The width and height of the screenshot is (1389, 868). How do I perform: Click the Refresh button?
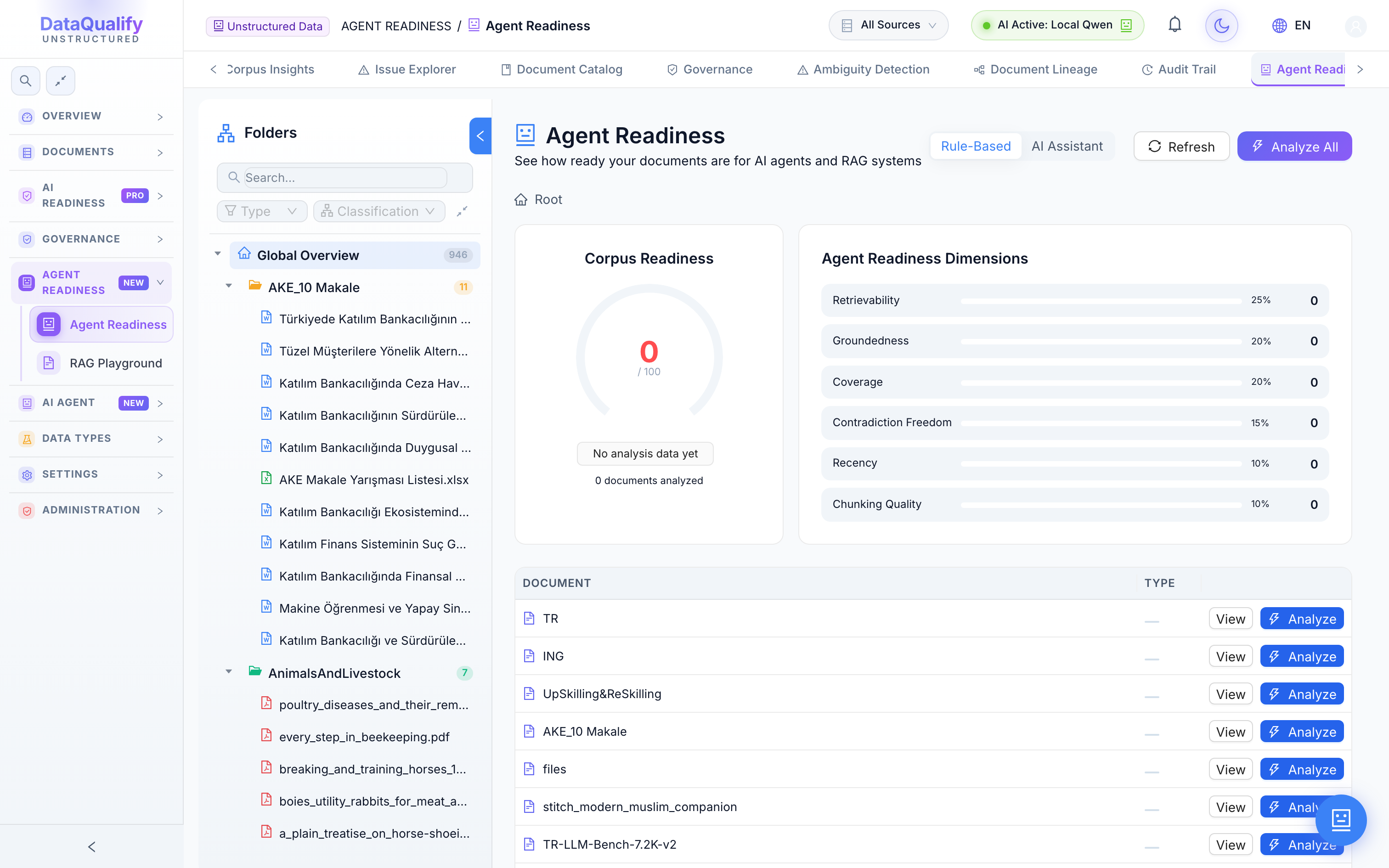[x=1181, y=147]
